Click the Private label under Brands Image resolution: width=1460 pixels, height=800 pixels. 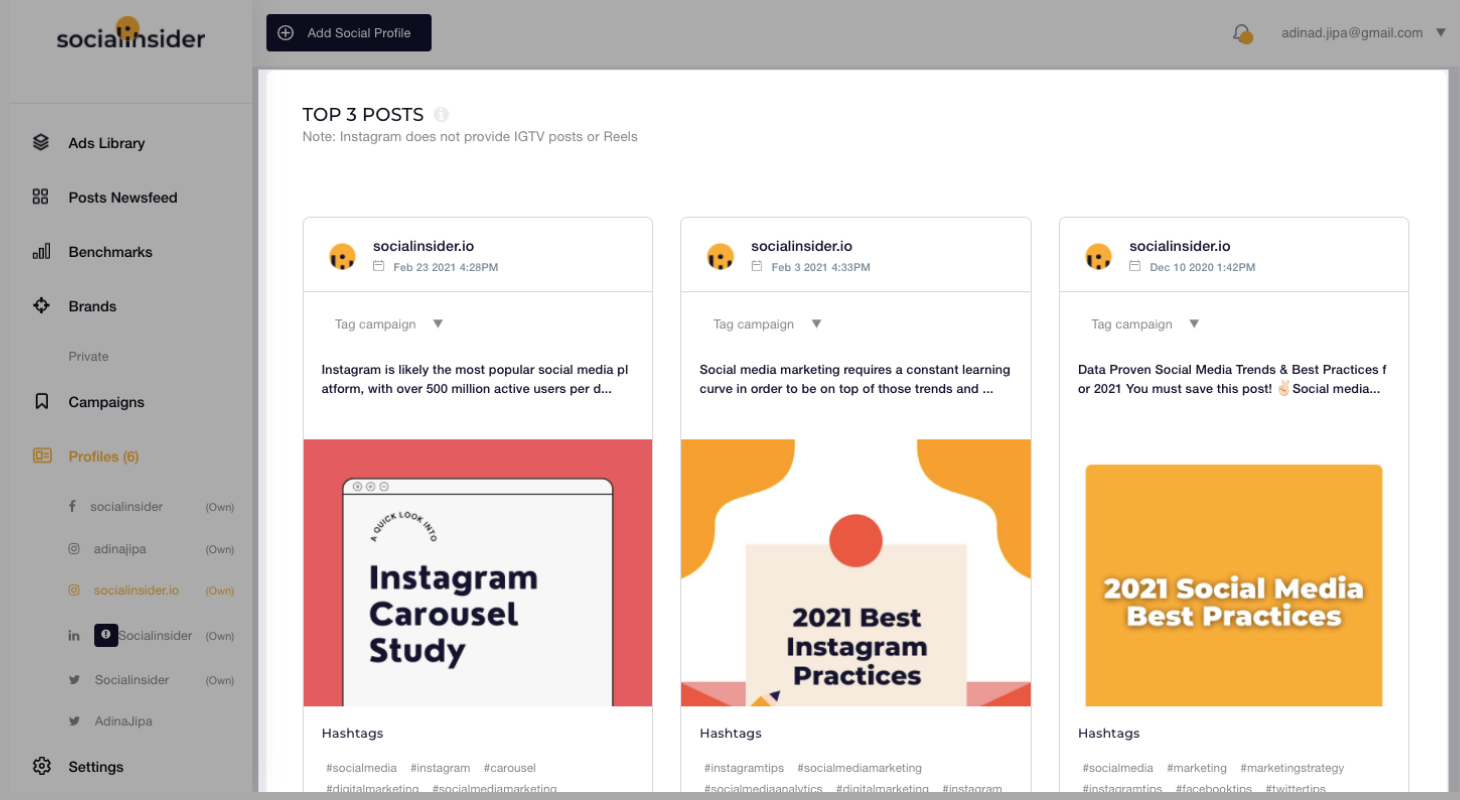coord(88,356)
